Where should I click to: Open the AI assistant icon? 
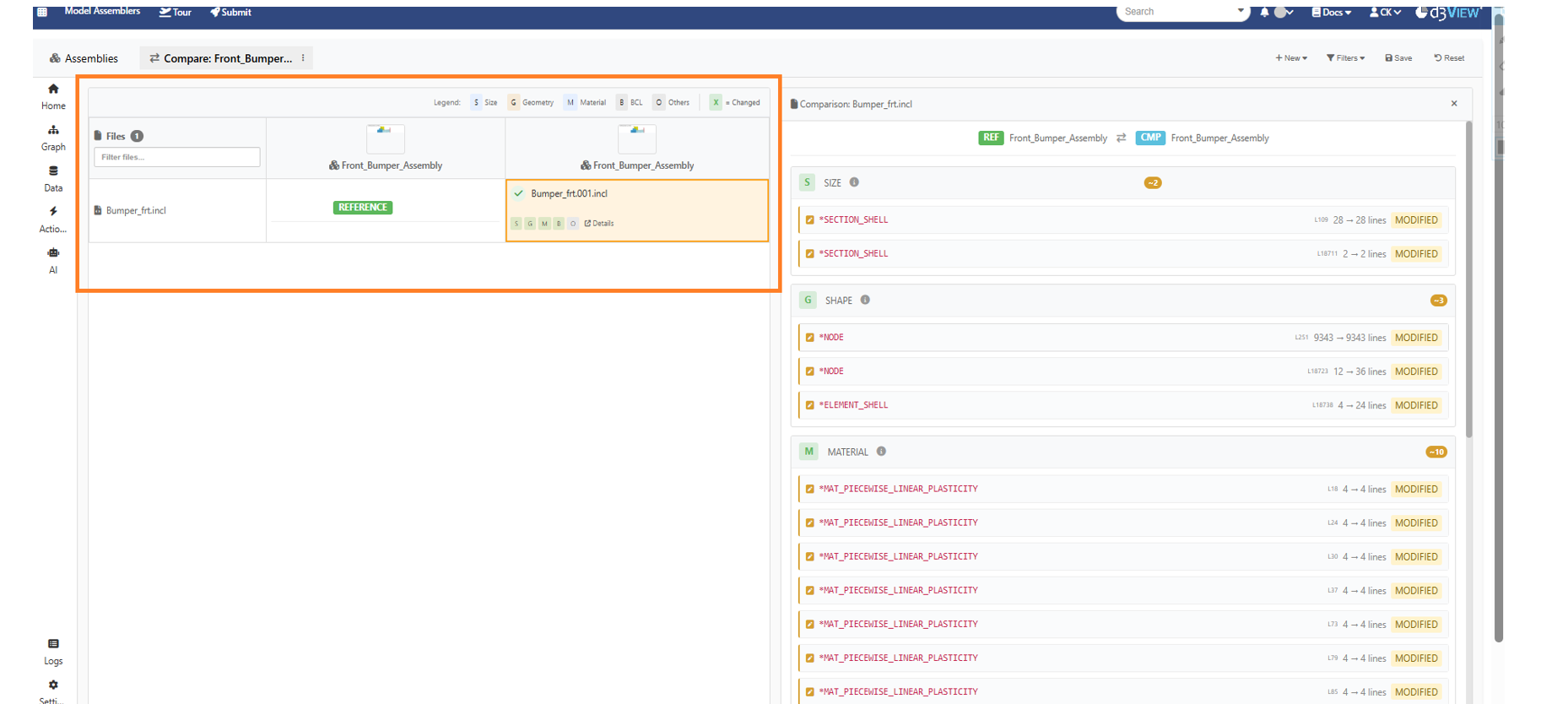(53, 253)
